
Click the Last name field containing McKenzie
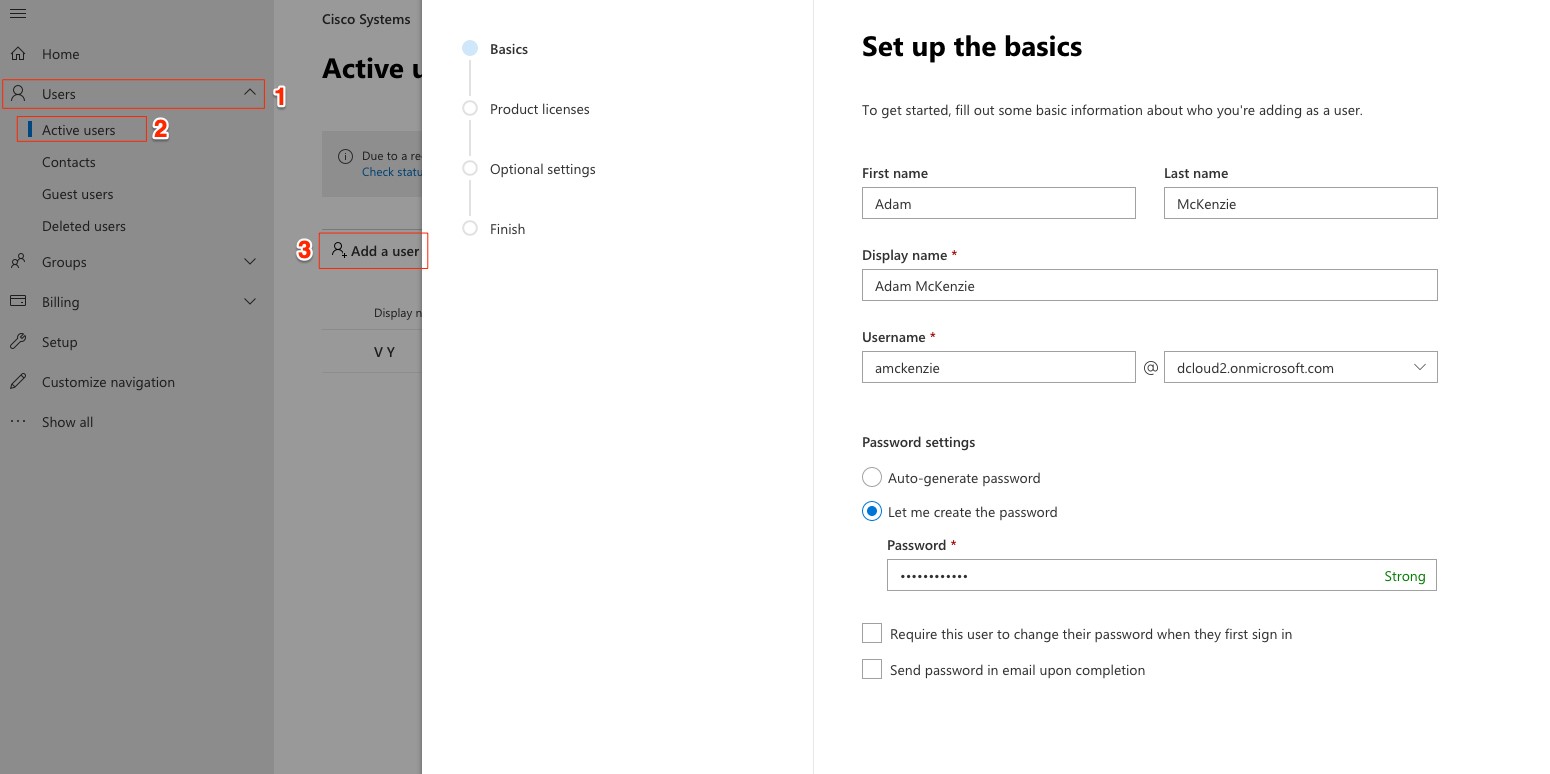(1301, 204)
